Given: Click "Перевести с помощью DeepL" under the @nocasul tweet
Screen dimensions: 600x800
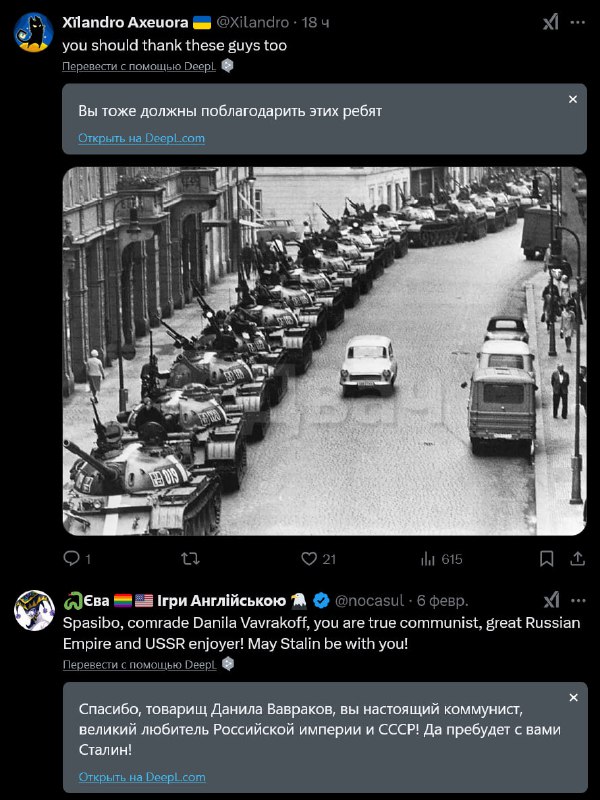Looking at the screenshot, I should point(139,664).
